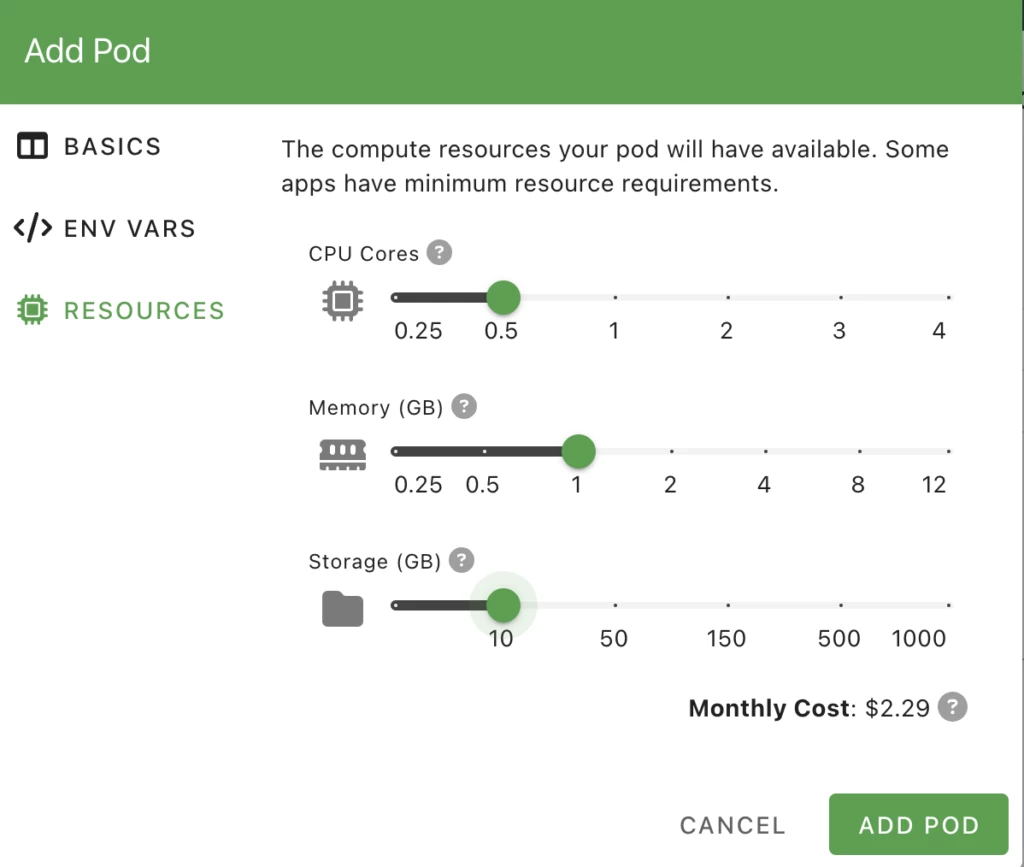Viewport: 1024px width, 867px height.
Task: Set Memory slider to 4 GB
Action: [x=765, y=452]
